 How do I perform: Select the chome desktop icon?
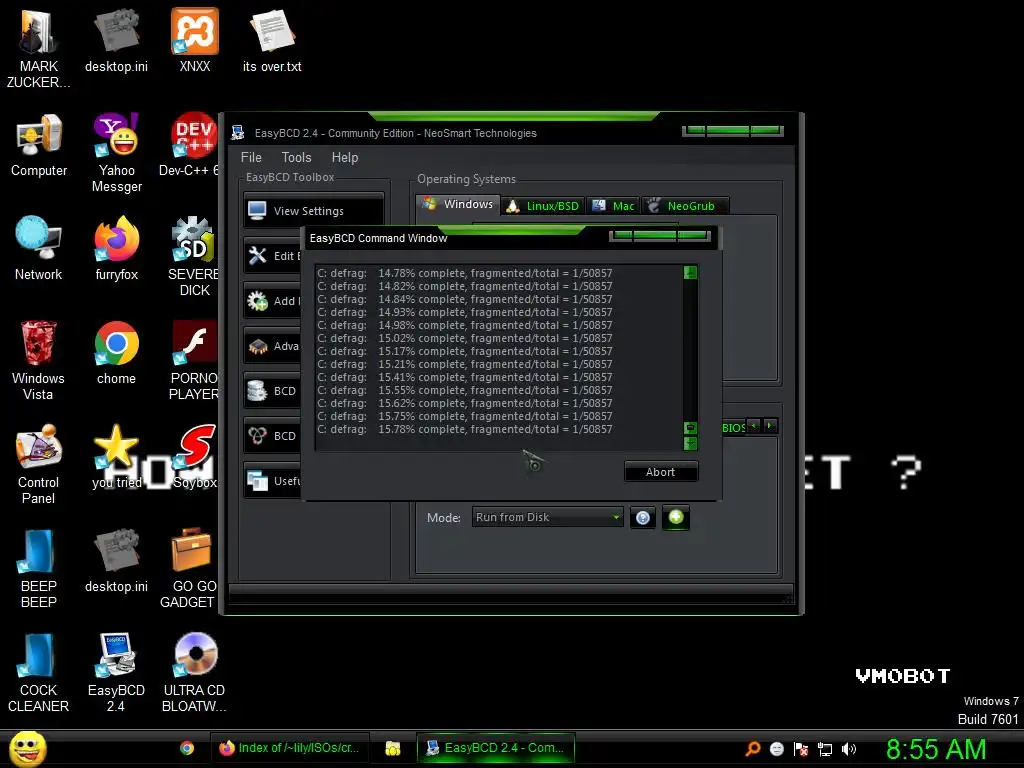point(116,353)
